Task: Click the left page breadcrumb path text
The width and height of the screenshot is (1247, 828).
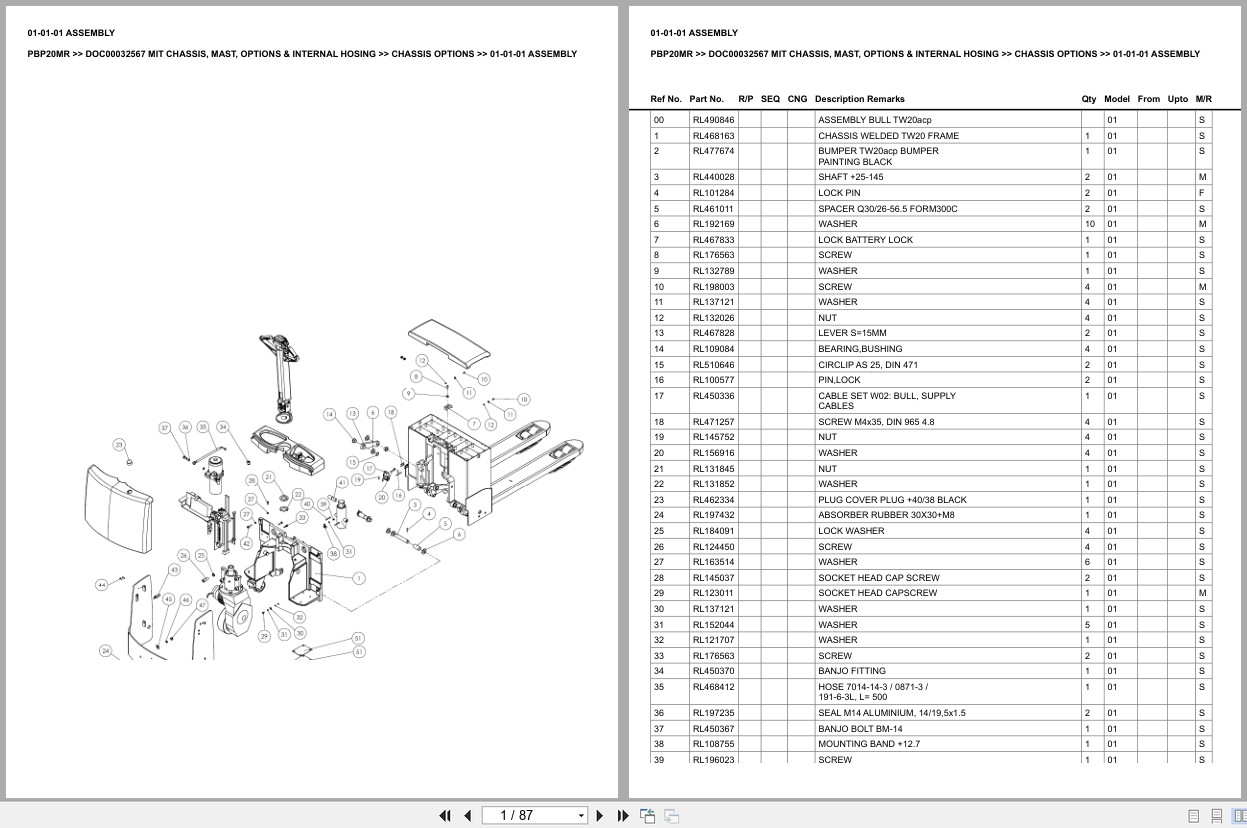Action: click(x=302, y=54)
